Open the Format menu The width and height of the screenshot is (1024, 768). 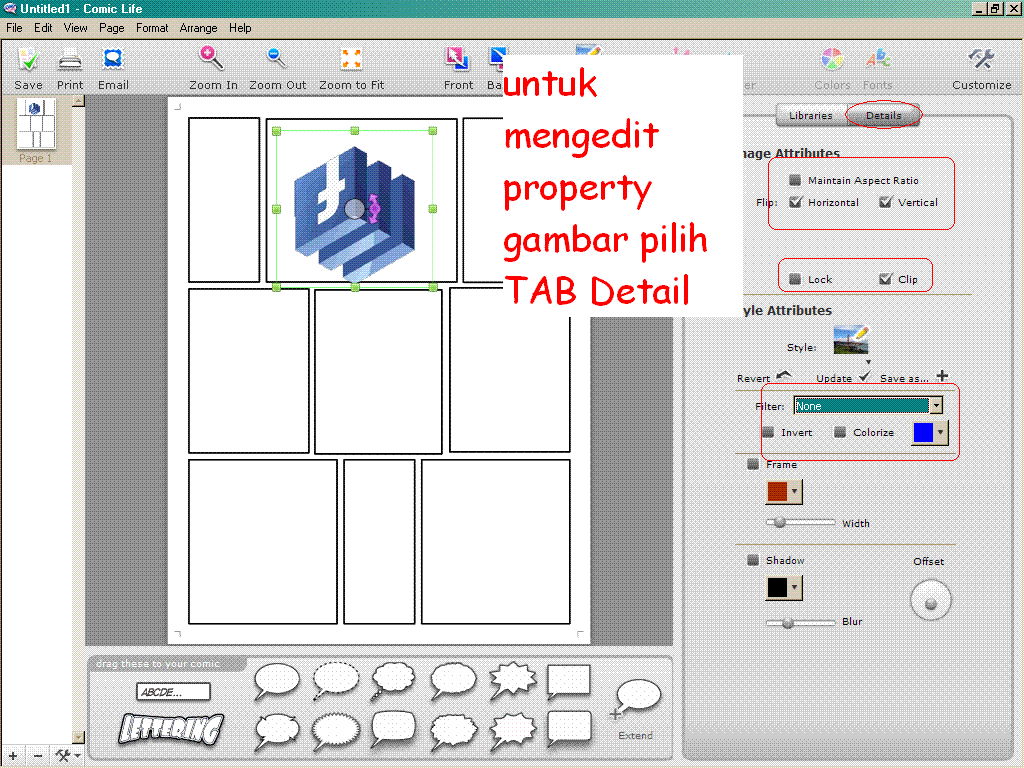point(152,28)
